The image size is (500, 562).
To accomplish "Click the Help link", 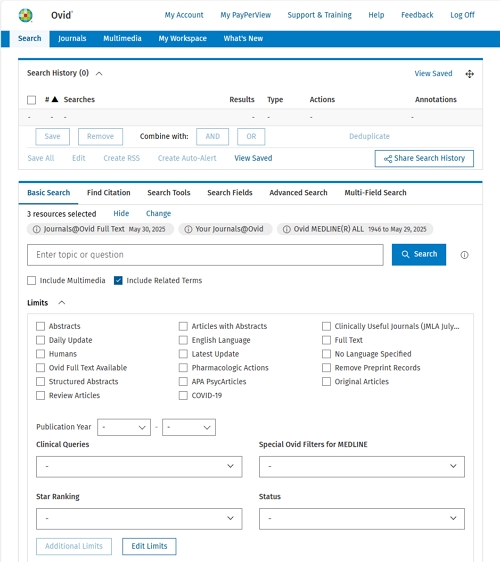I will 376,15.
